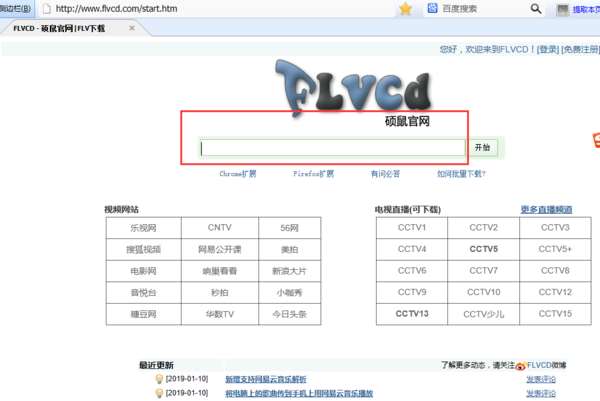Open the 更多直播频道 link
Screen dimensions: 600x401
546,210
